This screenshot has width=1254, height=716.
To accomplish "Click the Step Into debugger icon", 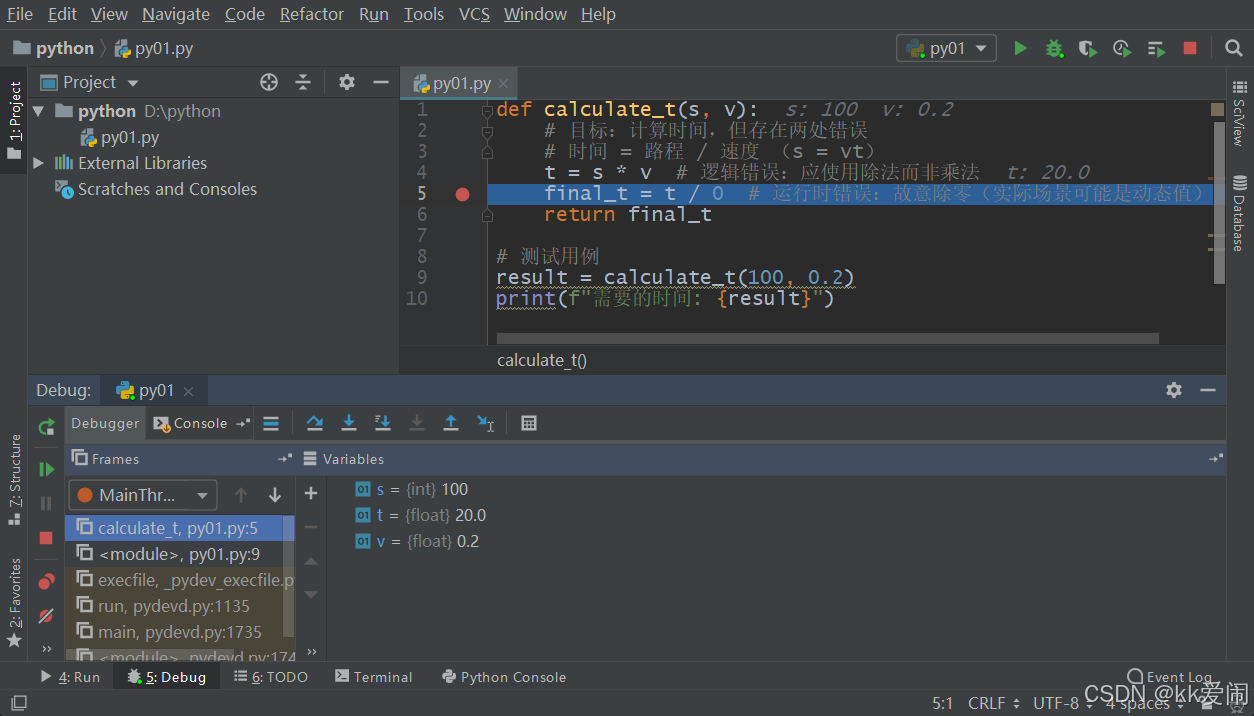I will coord(348,423).
